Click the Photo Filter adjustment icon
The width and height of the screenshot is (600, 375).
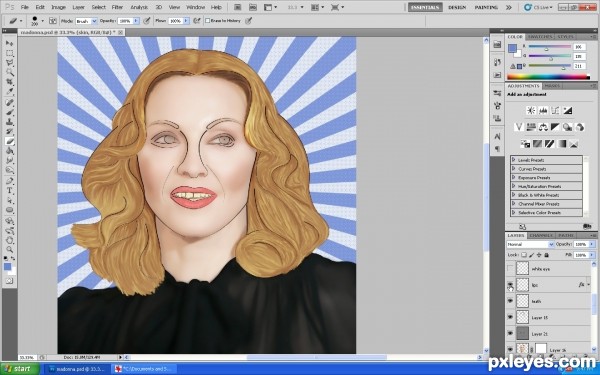pos(567,127)
